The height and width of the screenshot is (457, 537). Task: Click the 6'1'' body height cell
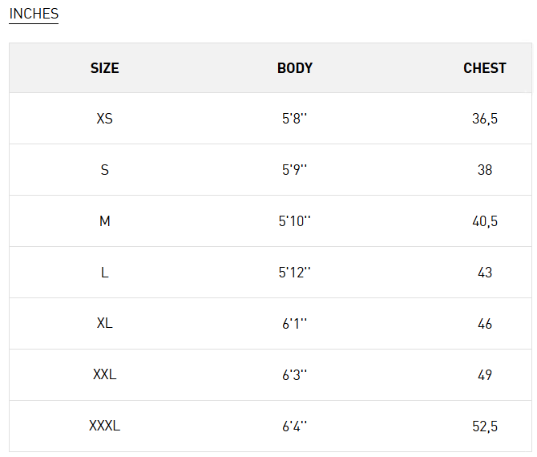[x=295, y=323]
